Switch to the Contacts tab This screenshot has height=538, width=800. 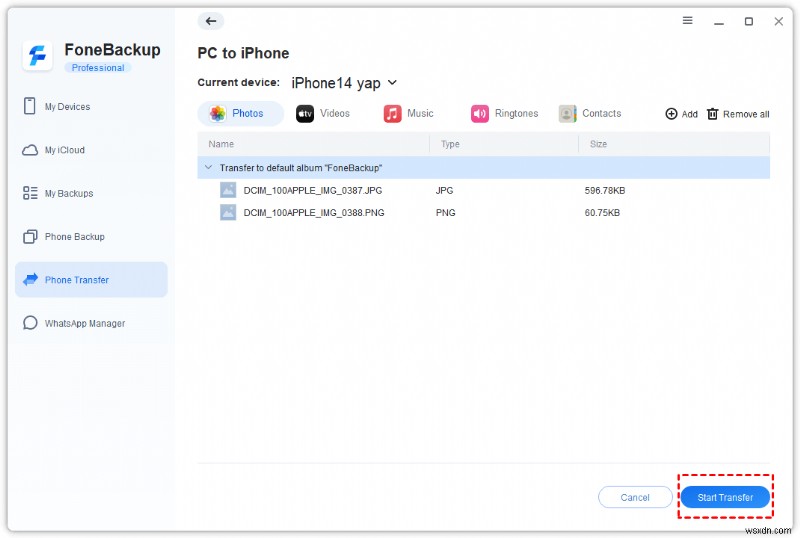[590, 113]
